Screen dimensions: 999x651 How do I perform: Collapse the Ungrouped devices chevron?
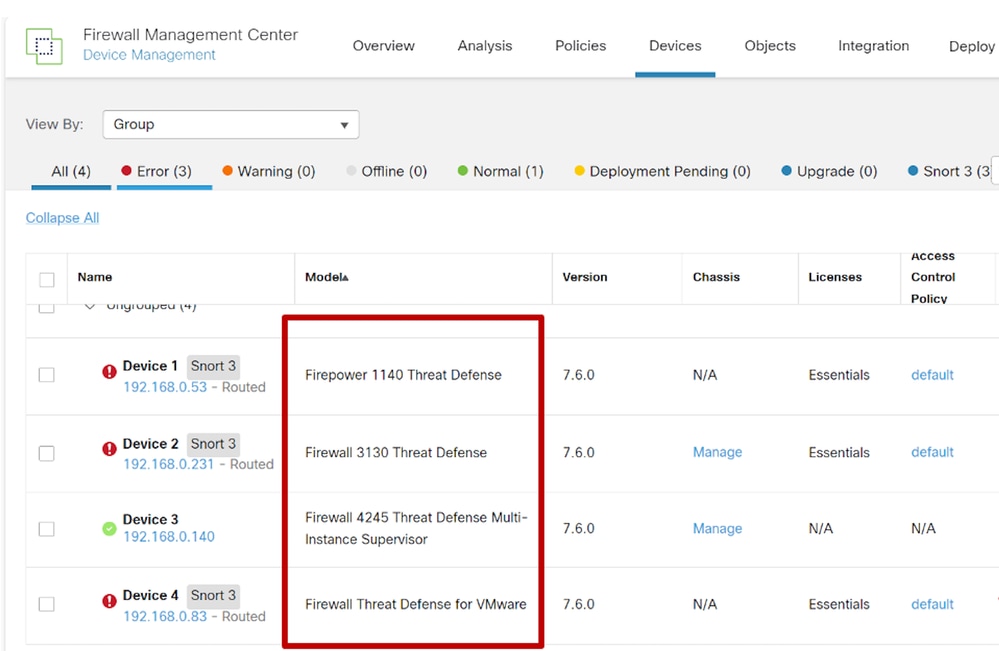click(90, 306)
